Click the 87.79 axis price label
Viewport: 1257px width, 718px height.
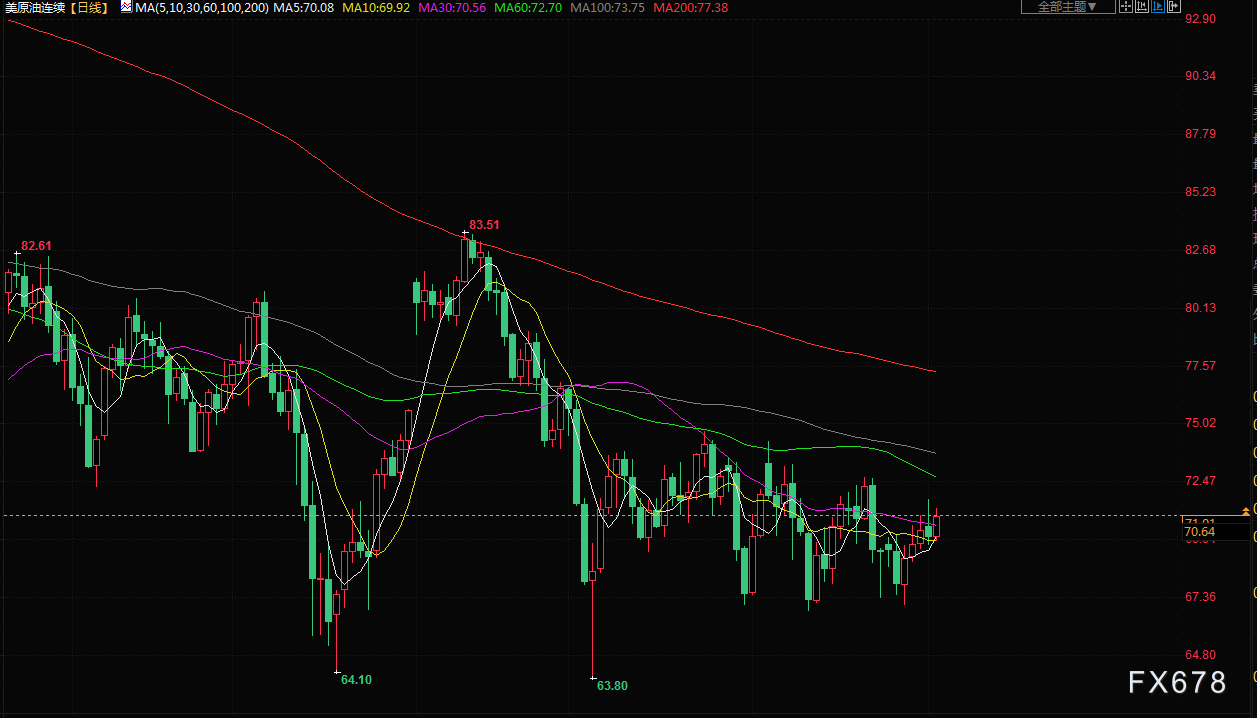(x=1199, y=134)
